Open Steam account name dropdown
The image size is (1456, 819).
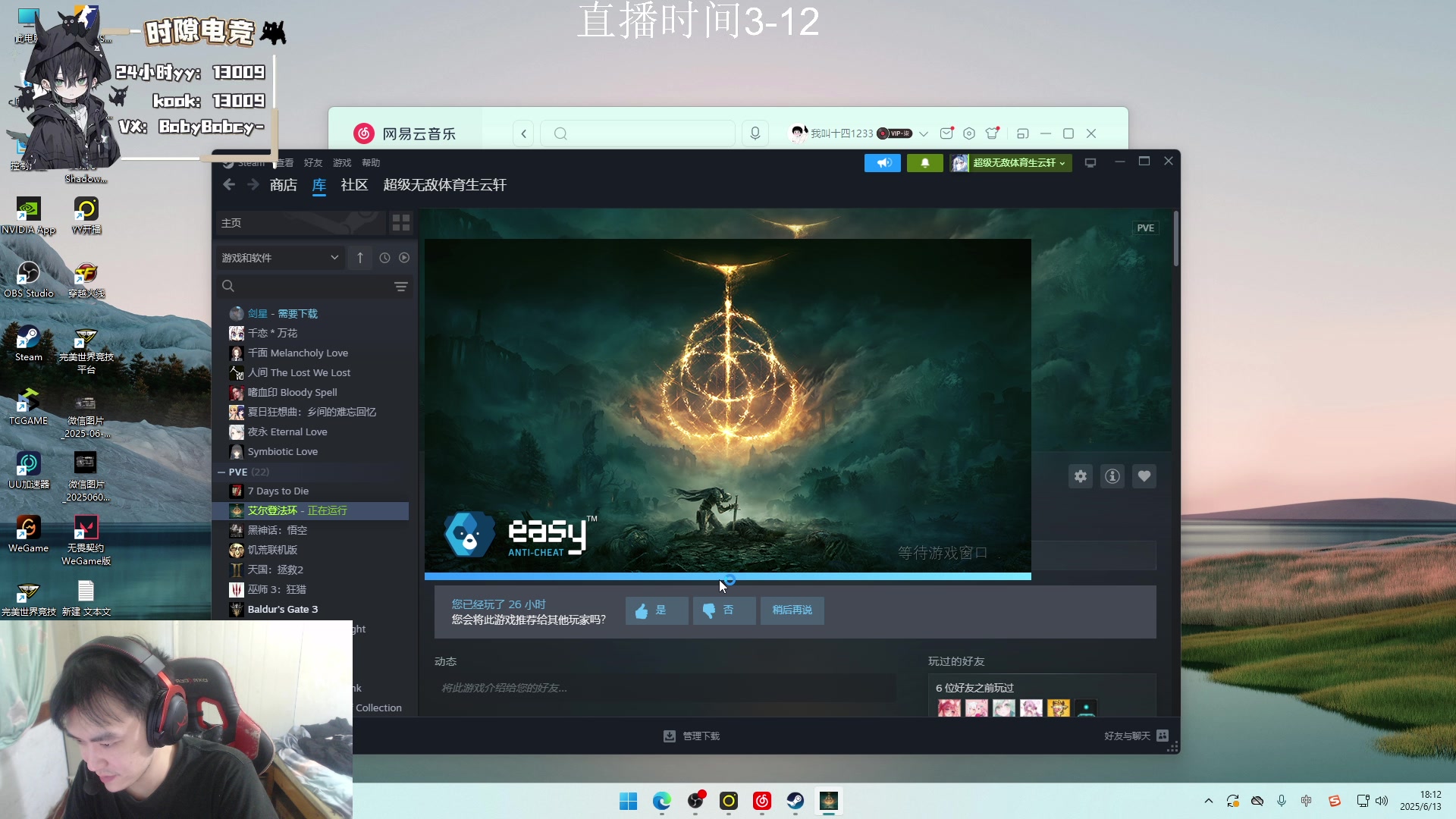(1011, 163)
